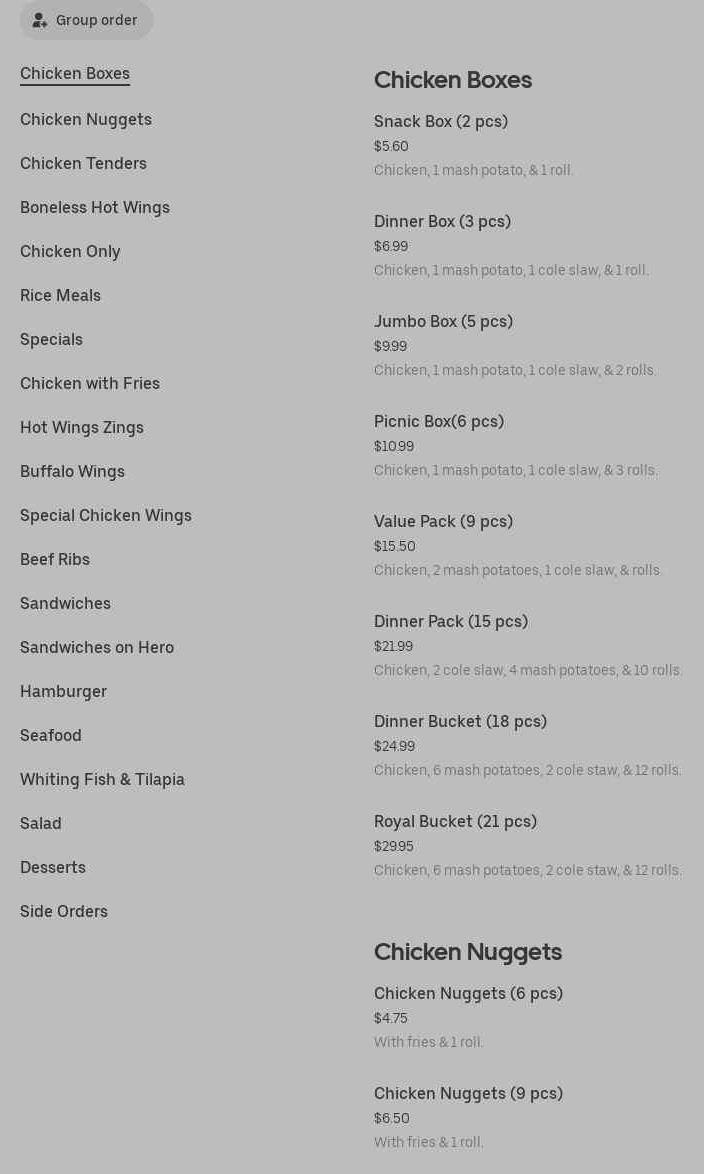Jump to the Chicken Nuggets category
The image size is (704, 1174).
click(x=86, y=120)
